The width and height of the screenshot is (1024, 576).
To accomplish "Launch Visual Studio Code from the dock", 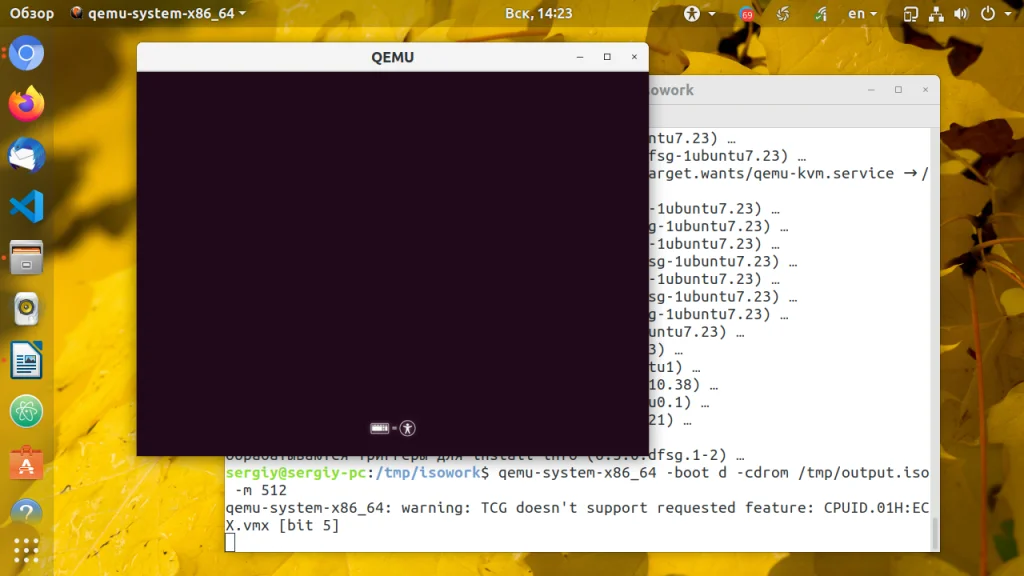I will (x=26, y=206).
